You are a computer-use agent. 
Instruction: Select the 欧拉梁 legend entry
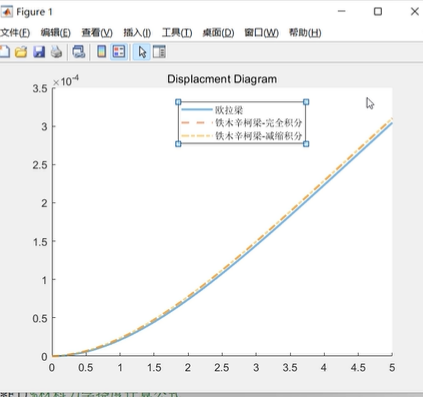[x=229, y=110]
